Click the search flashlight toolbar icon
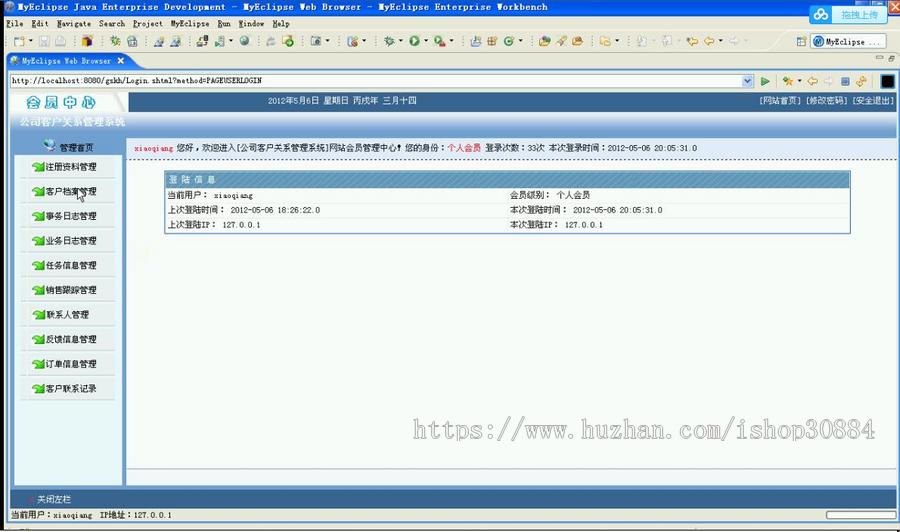900x532 pixels. click(x=561, y=41)
